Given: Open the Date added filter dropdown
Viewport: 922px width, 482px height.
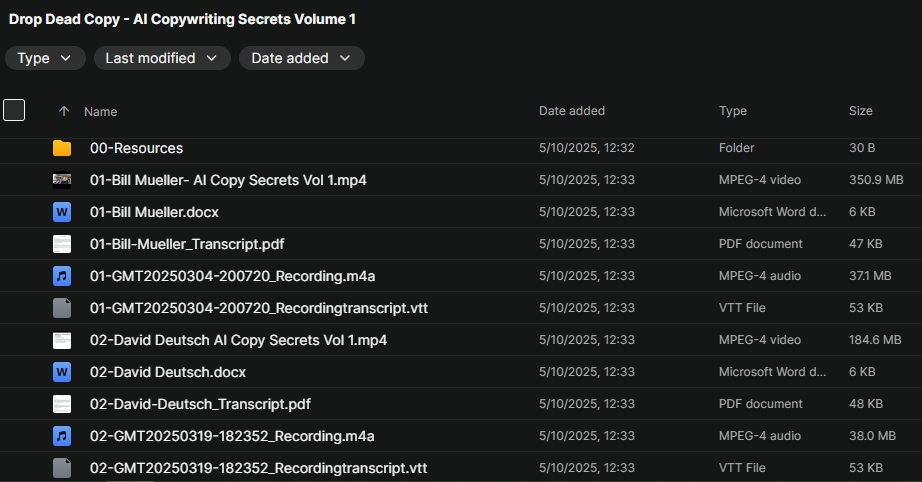Looking at the screenshot, I should click(x=301, y=58).
